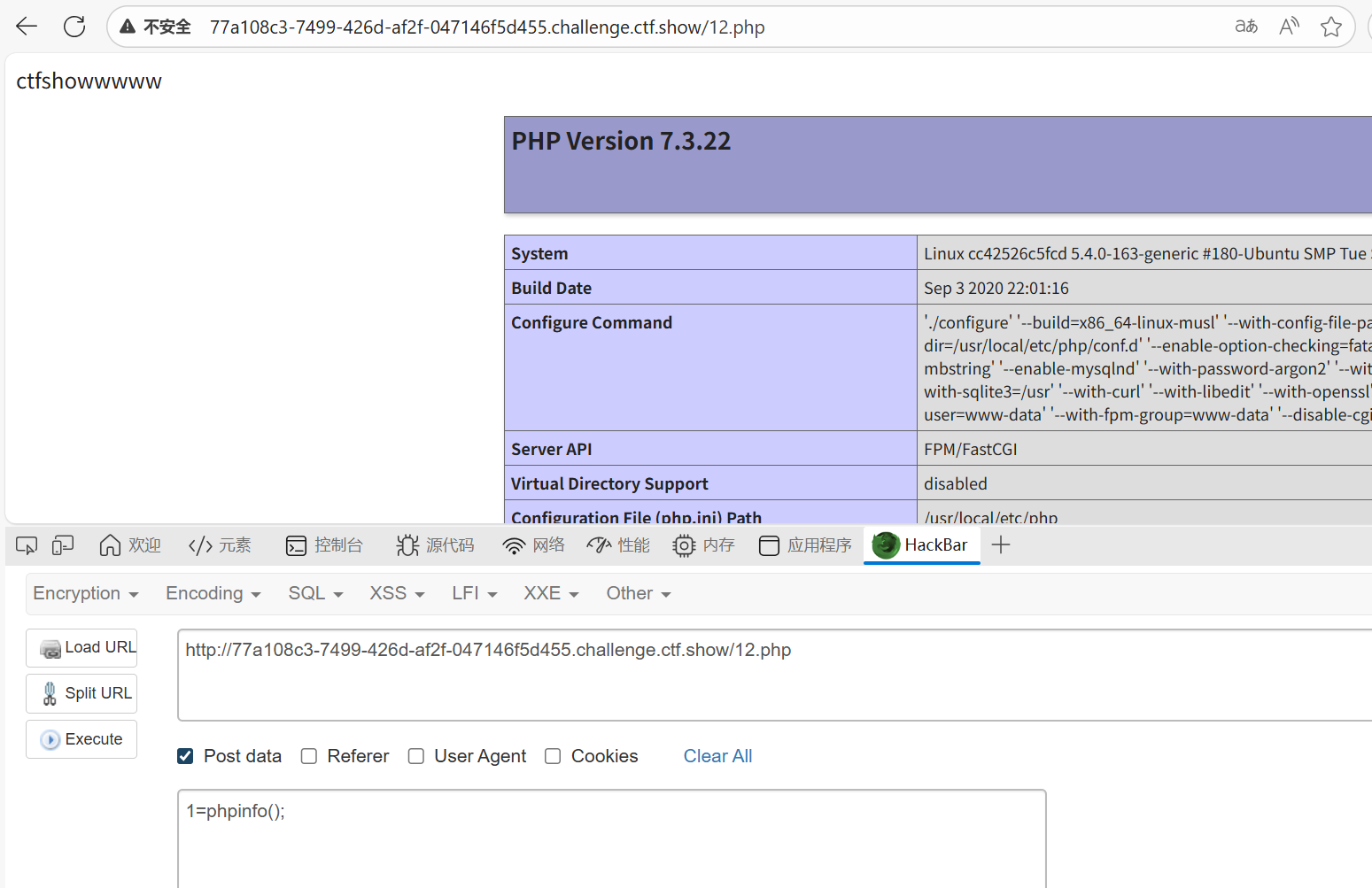Click the Split URL button
Viewport: 1372px width, 888px height.
pos(81,693)
